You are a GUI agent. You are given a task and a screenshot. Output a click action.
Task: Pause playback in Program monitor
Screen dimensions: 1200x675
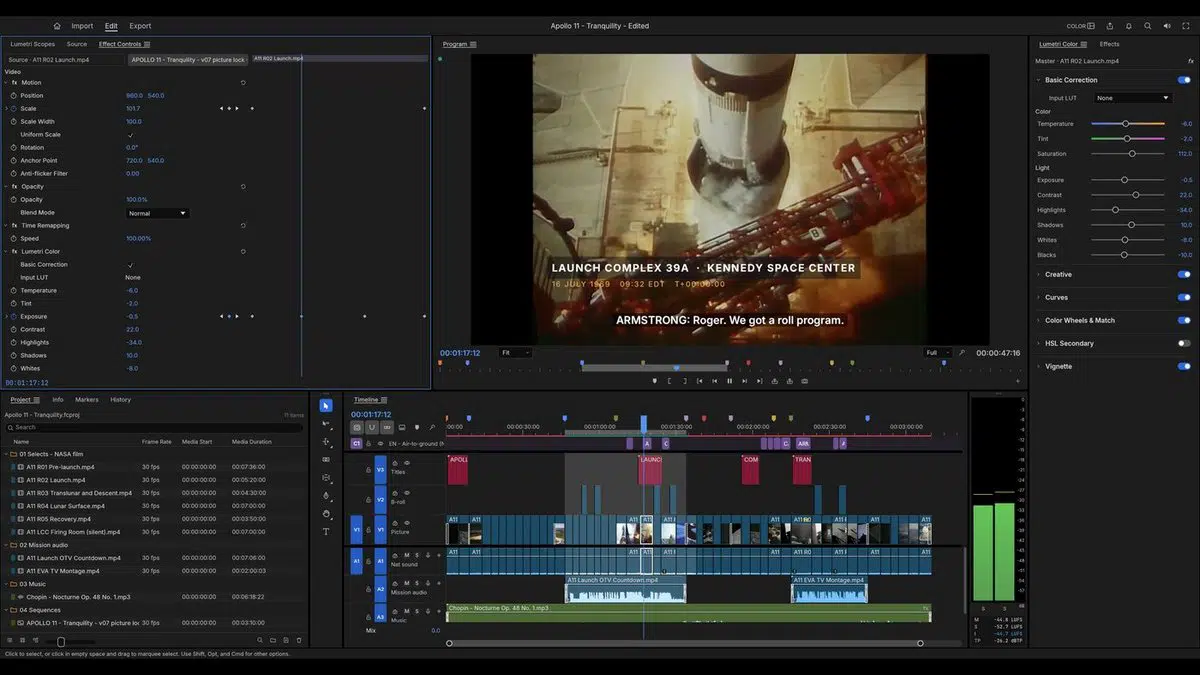729,381
